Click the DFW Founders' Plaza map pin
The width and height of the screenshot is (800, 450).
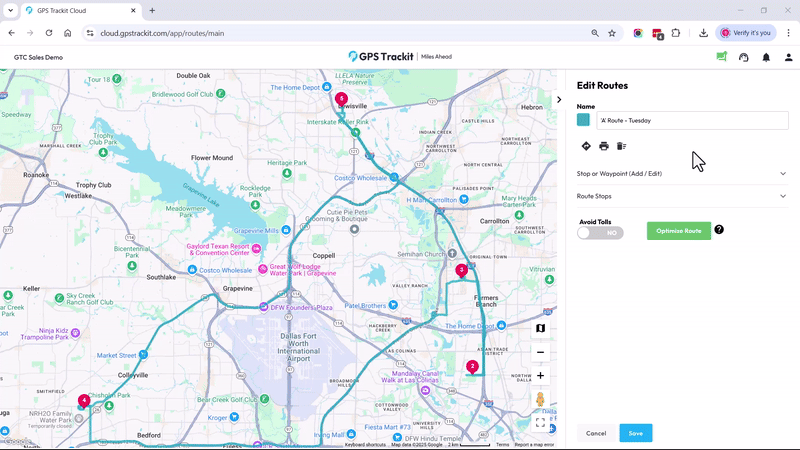[263, 307]
